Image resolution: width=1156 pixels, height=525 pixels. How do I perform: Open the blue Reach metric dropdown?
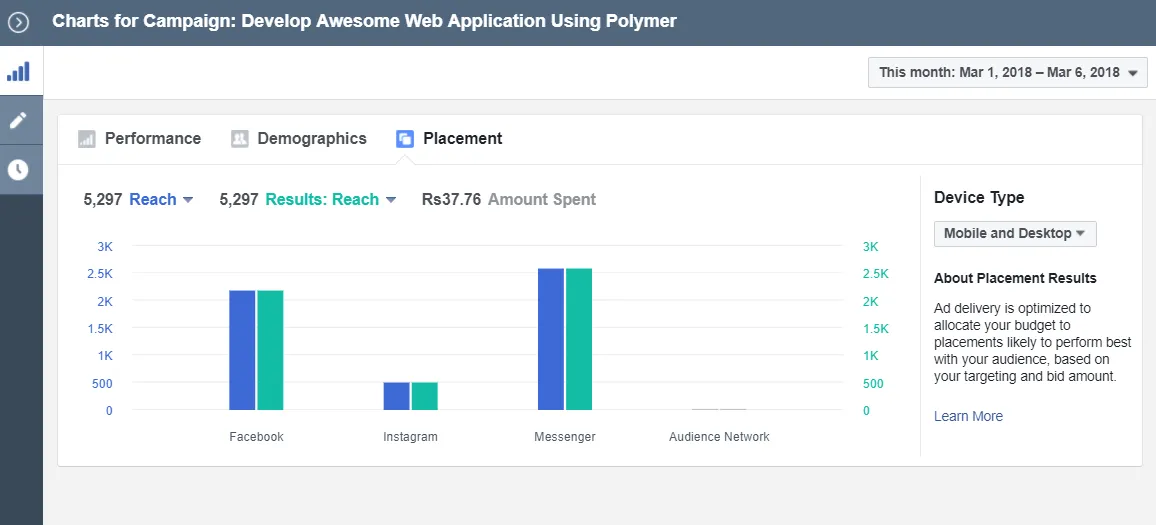click(161, 199)
